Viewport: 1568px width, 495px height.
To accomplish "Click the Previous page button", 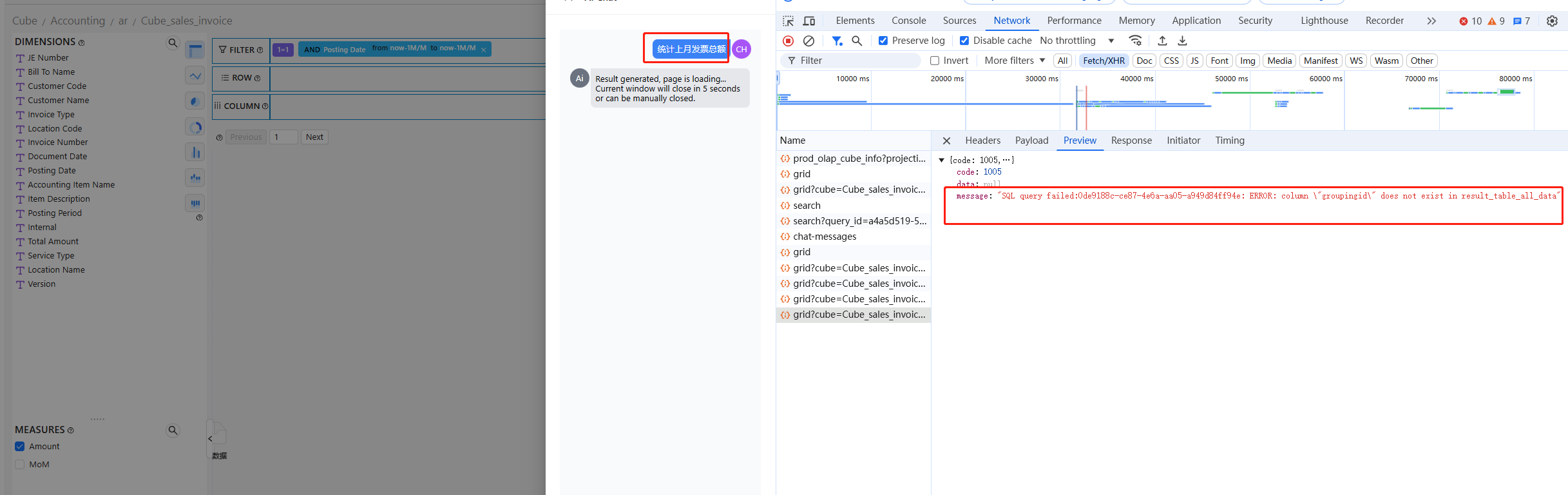I will coord(246,137).
